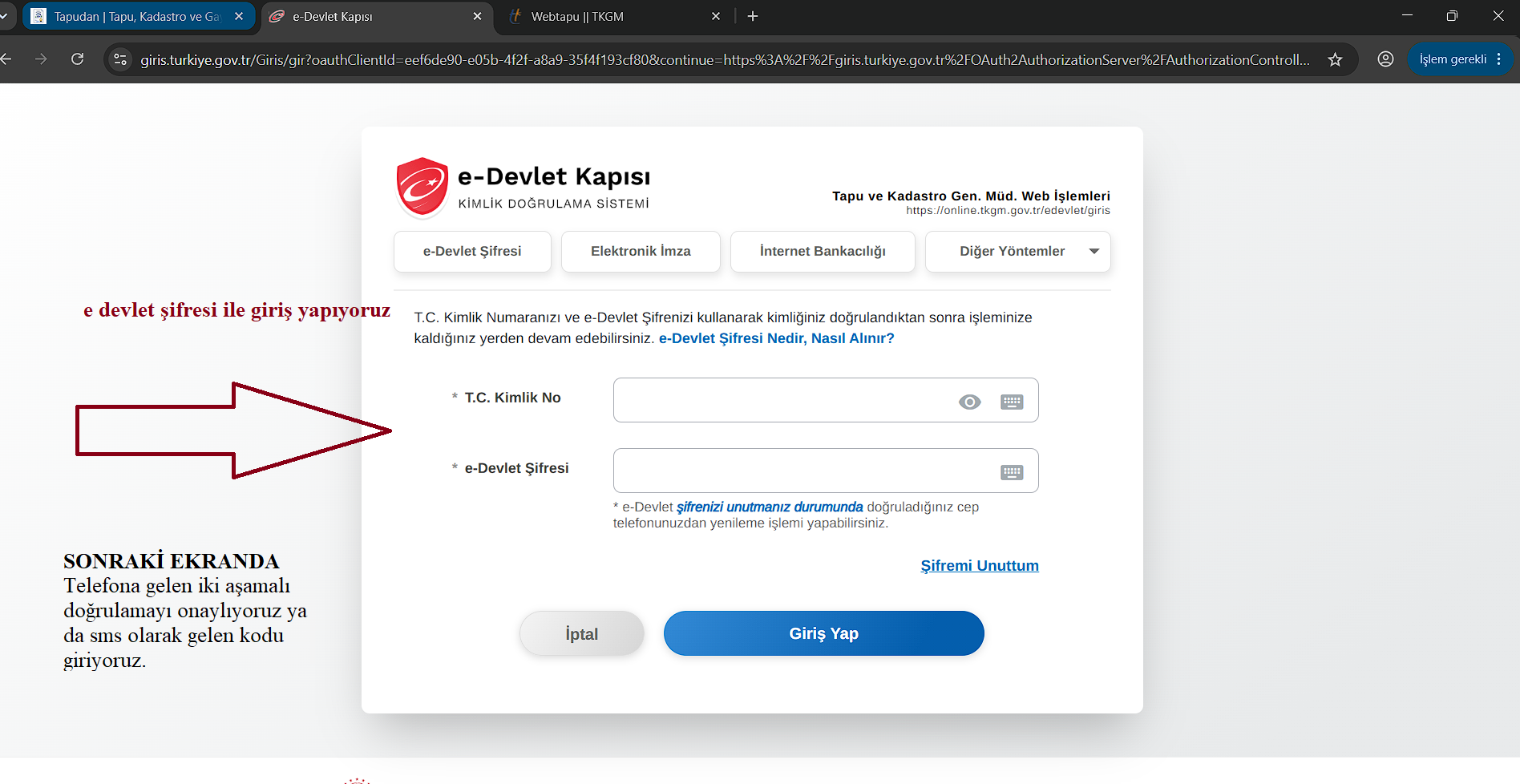Minimize the browser window

(x=1407, y=16)
